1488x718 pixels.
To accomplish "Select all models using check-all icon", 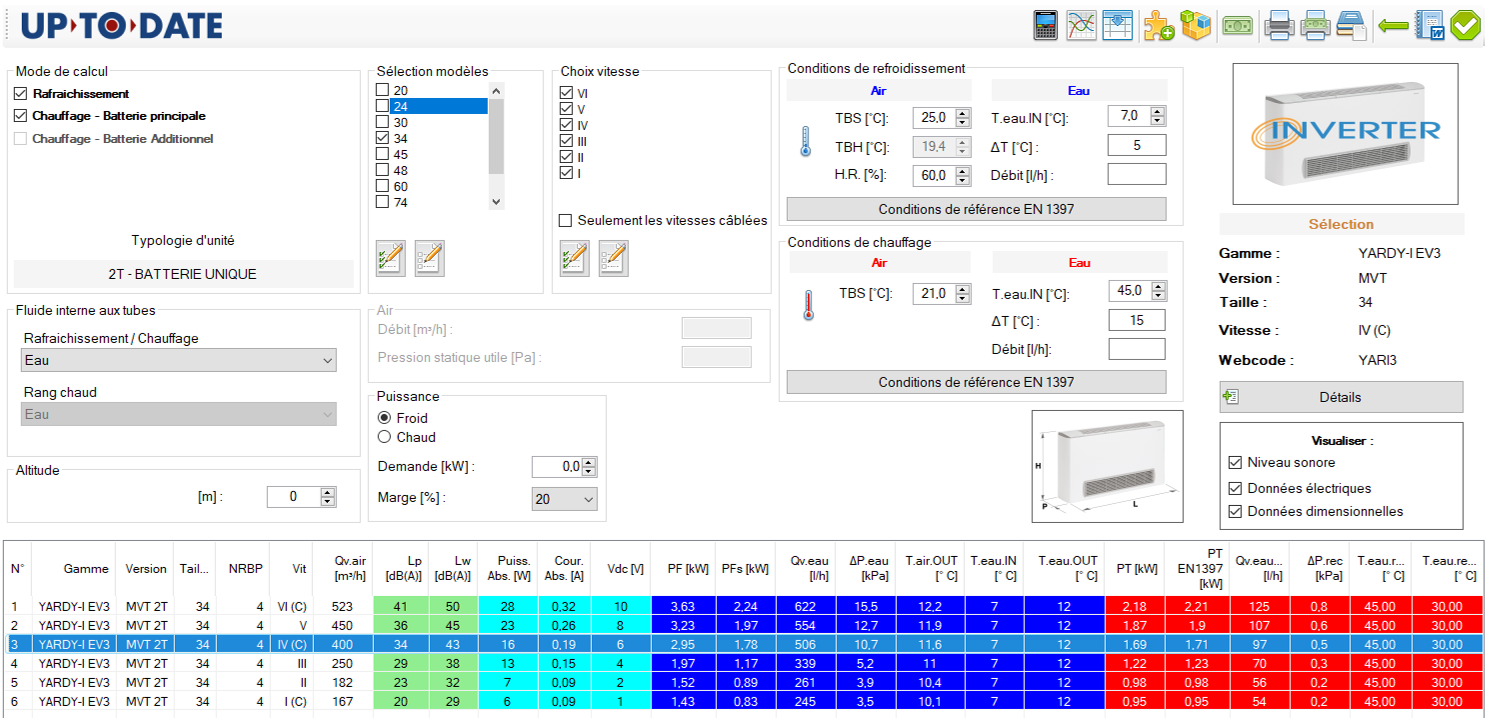I will (390, 258).
